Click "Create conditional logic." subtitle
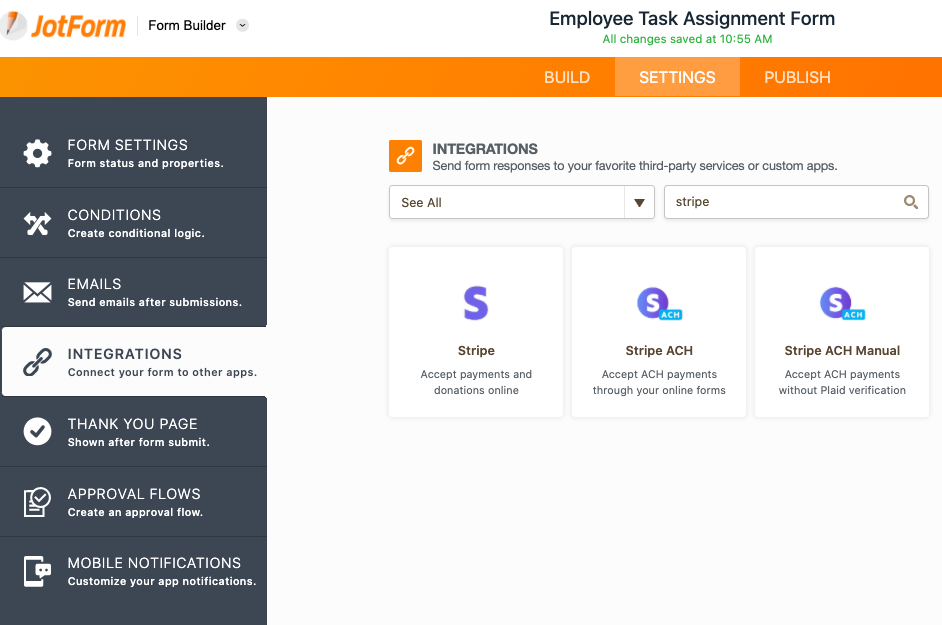This screenshot has height=625, width=942. pyautogui.click(x=136, y=233)
